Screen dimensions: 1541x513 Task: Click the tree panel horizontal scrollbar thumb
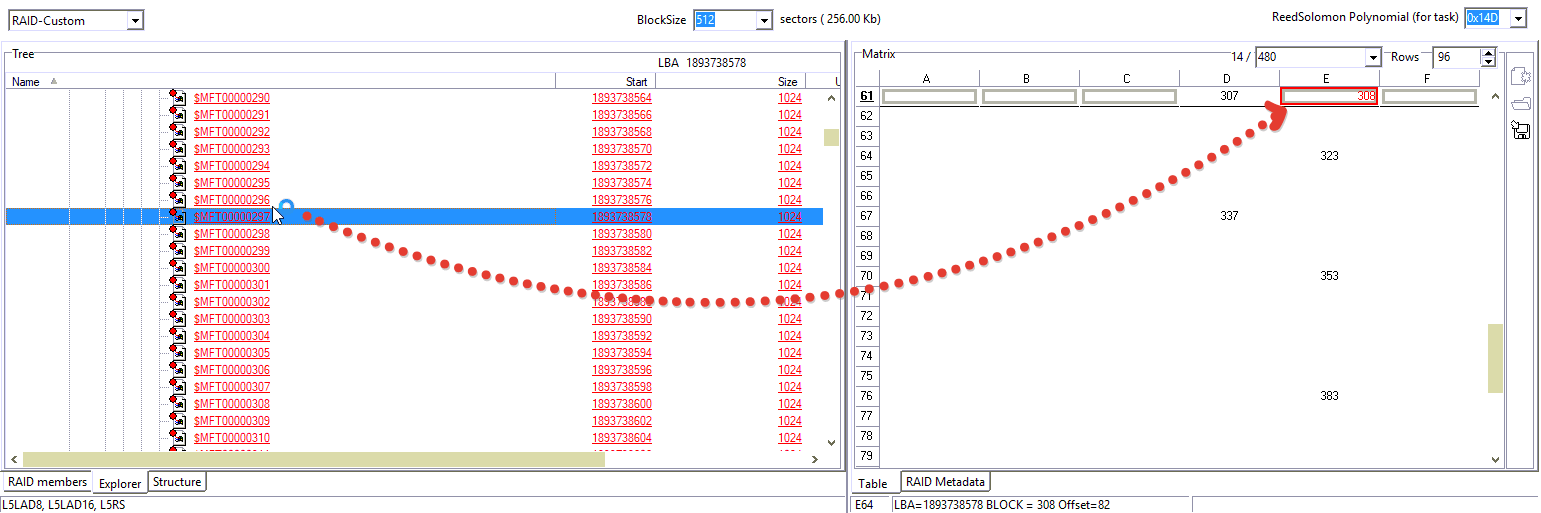click(313, 459)
